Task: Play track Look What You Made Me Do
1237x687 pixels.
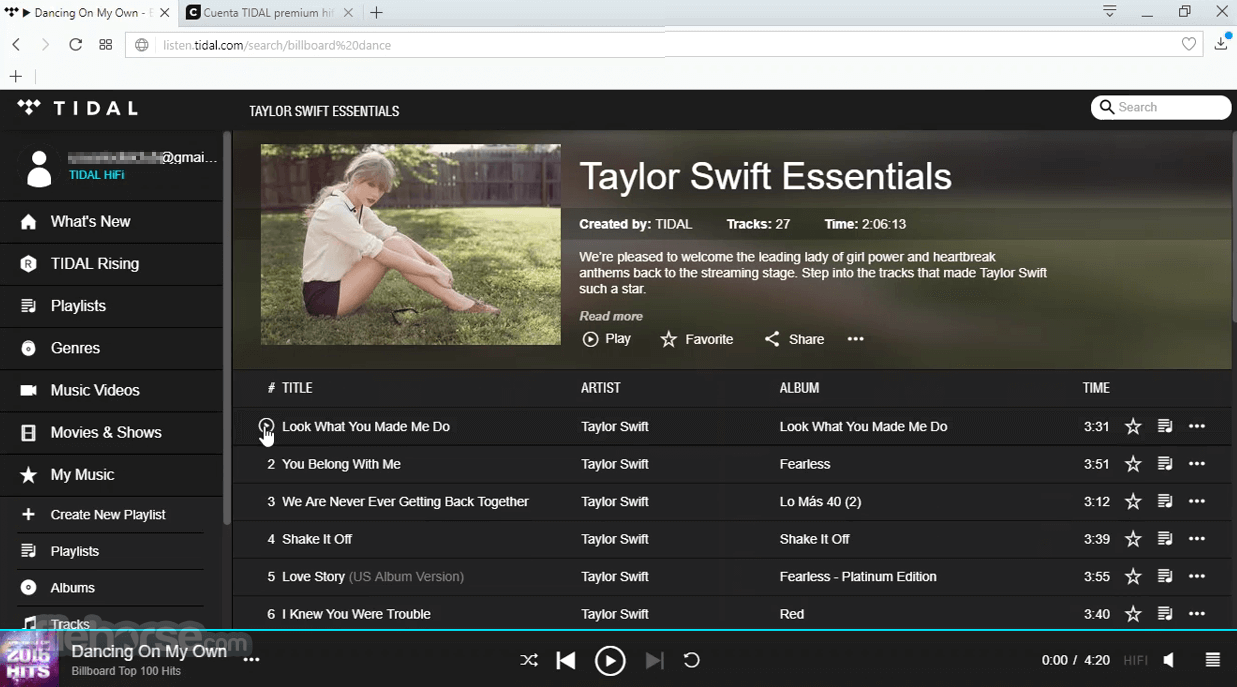Action: (266, 426)
